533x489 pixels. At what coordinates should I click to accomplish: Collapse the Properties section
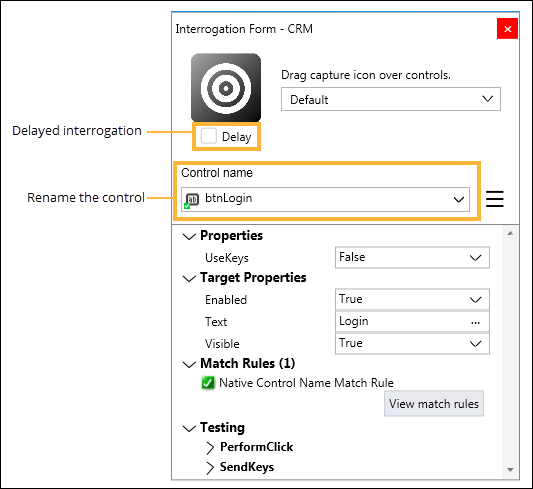pos(189,236)
